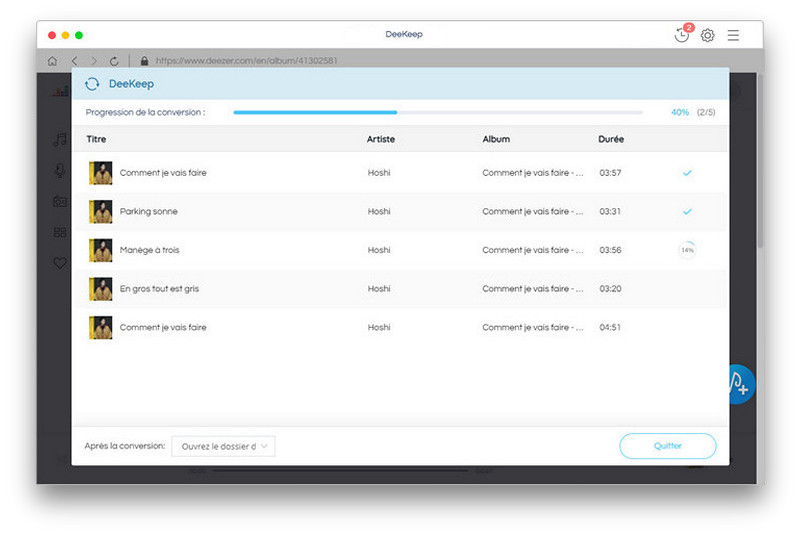This screenshot has height=536, width=800.
Task: Open the conversion history icon with badge
Action: [682, 35]
